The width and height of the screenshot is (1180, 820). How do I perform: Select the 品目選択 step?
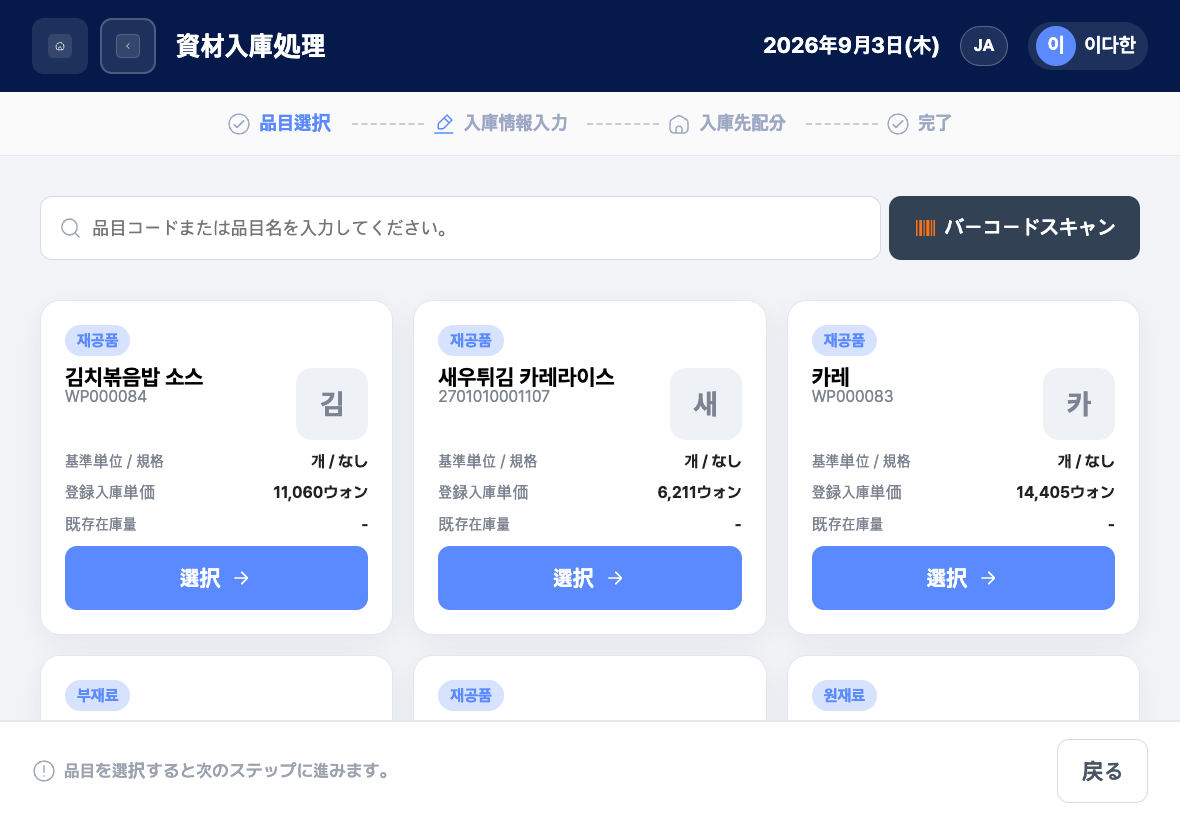(280, 123)
